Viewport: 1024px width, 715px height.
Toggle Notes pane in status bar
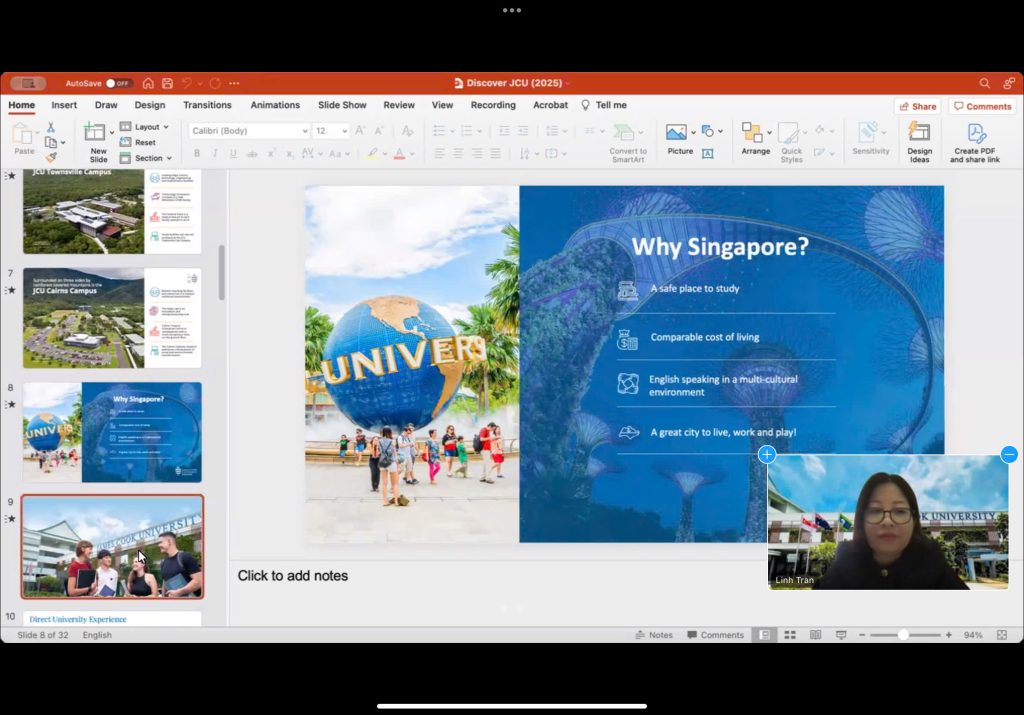(x=654, y=635)
